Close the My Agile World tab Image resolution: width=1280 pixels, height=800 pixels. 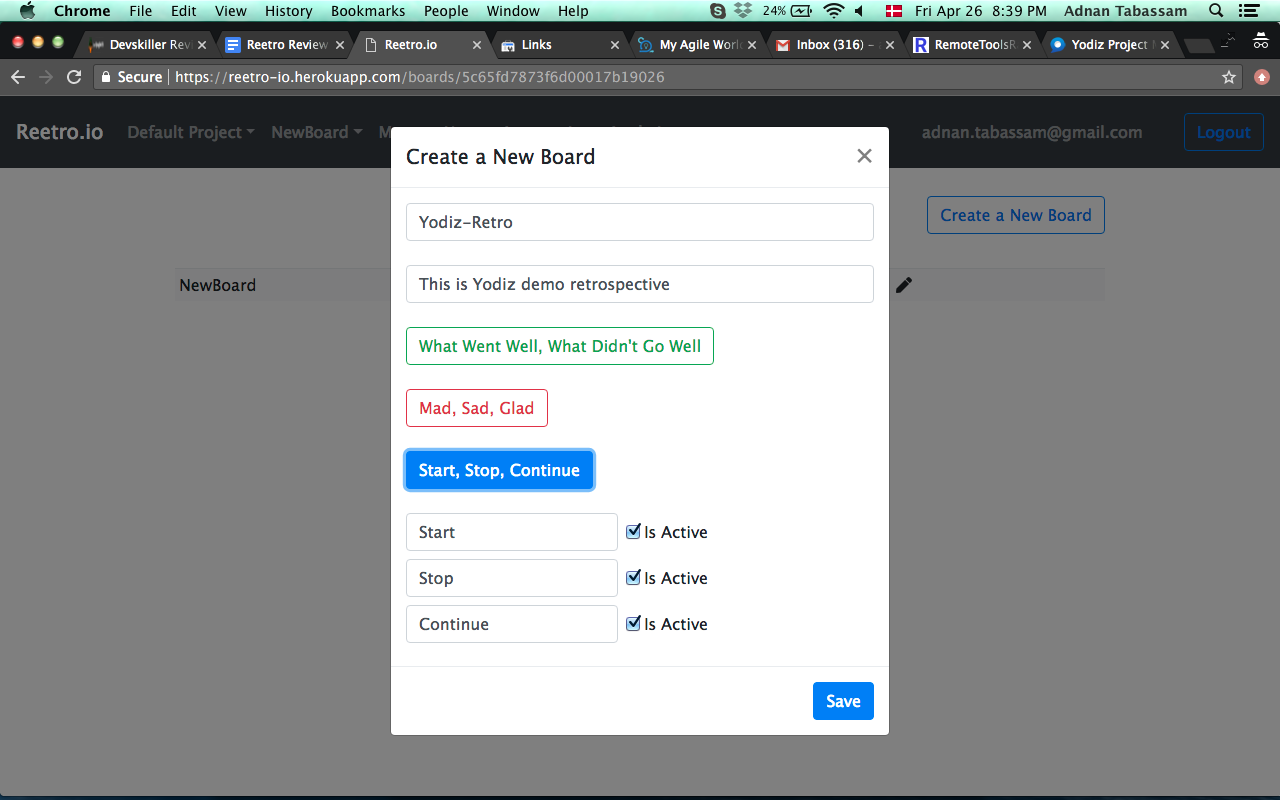point(752,45)
